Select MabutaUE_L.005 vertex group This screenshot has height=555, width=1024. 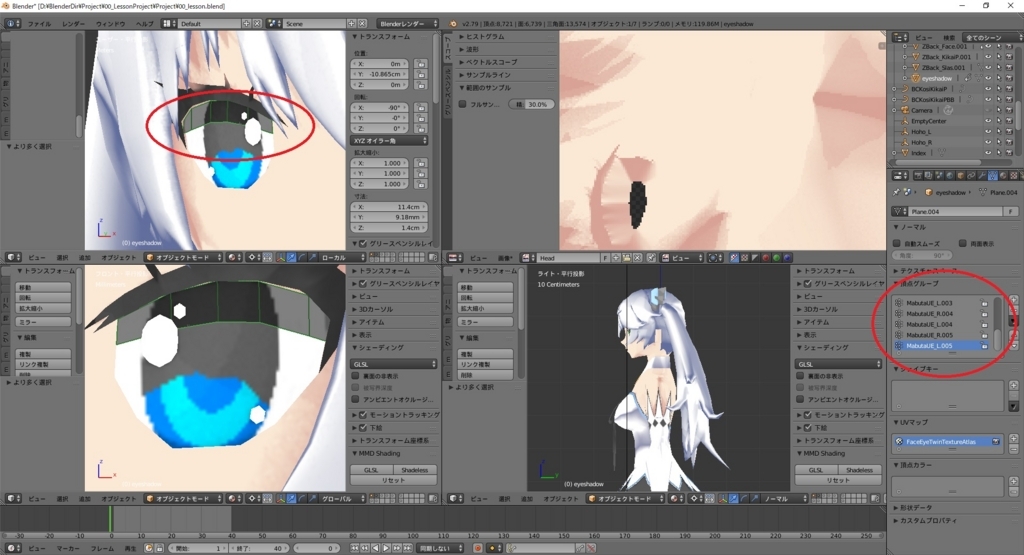tap(941, 345)
